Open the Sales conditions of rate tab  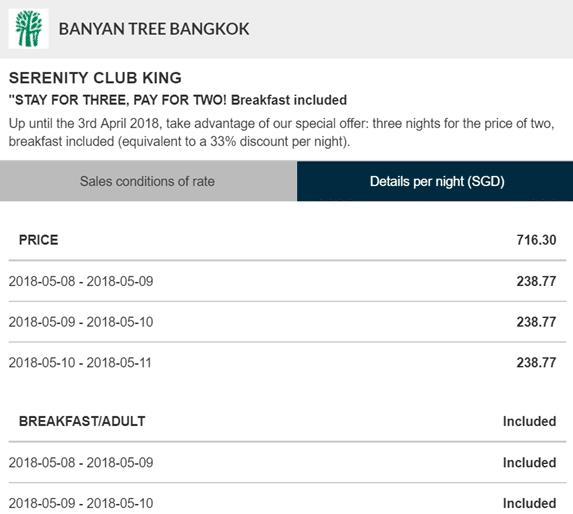tap(148, 181)
